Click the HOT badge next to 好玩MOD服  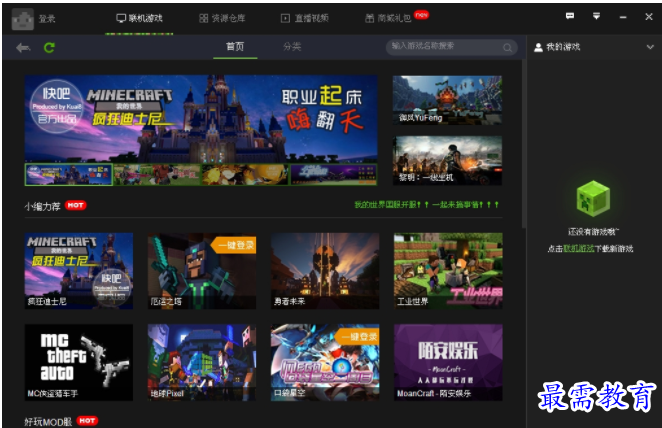tap(87, 421)
